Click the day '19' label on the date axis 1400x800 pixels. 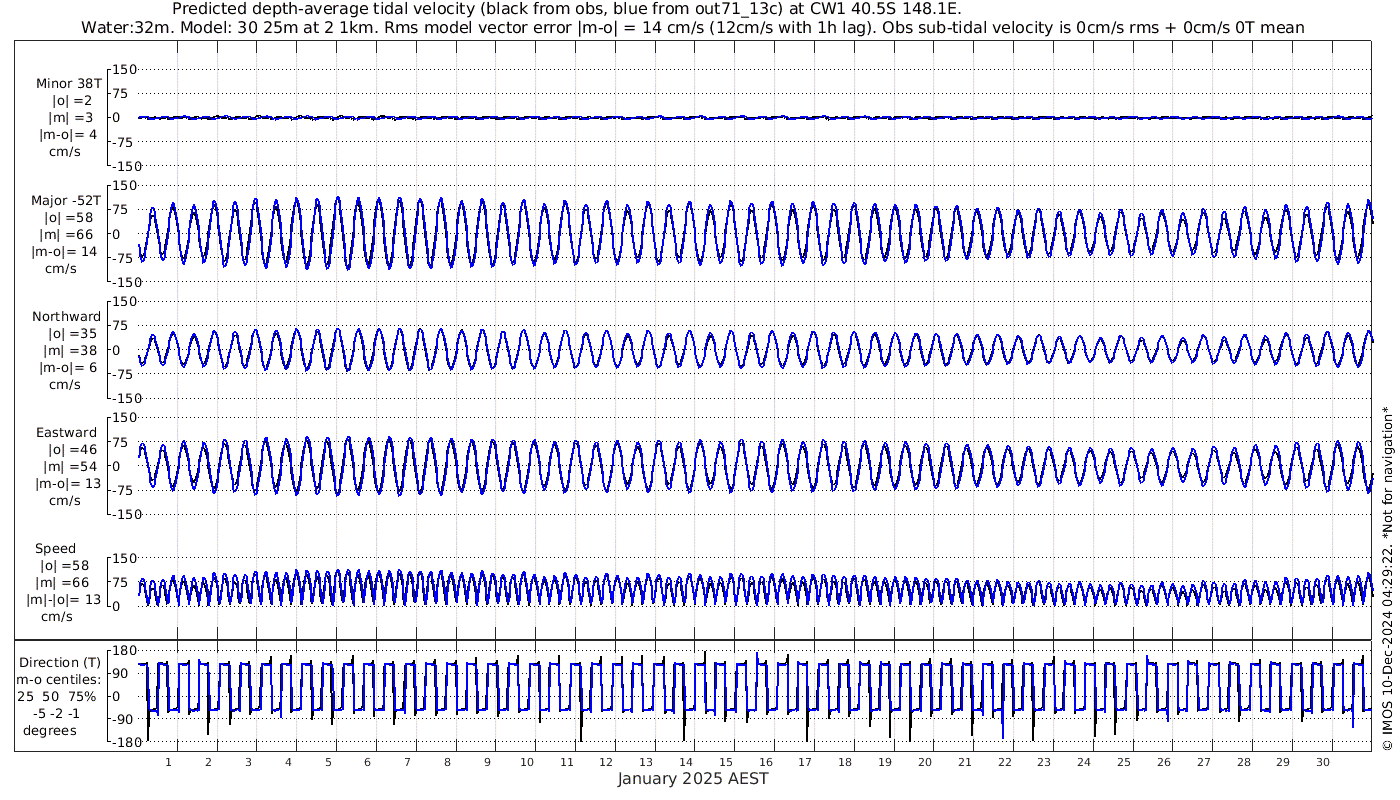(x=885, y=762)
